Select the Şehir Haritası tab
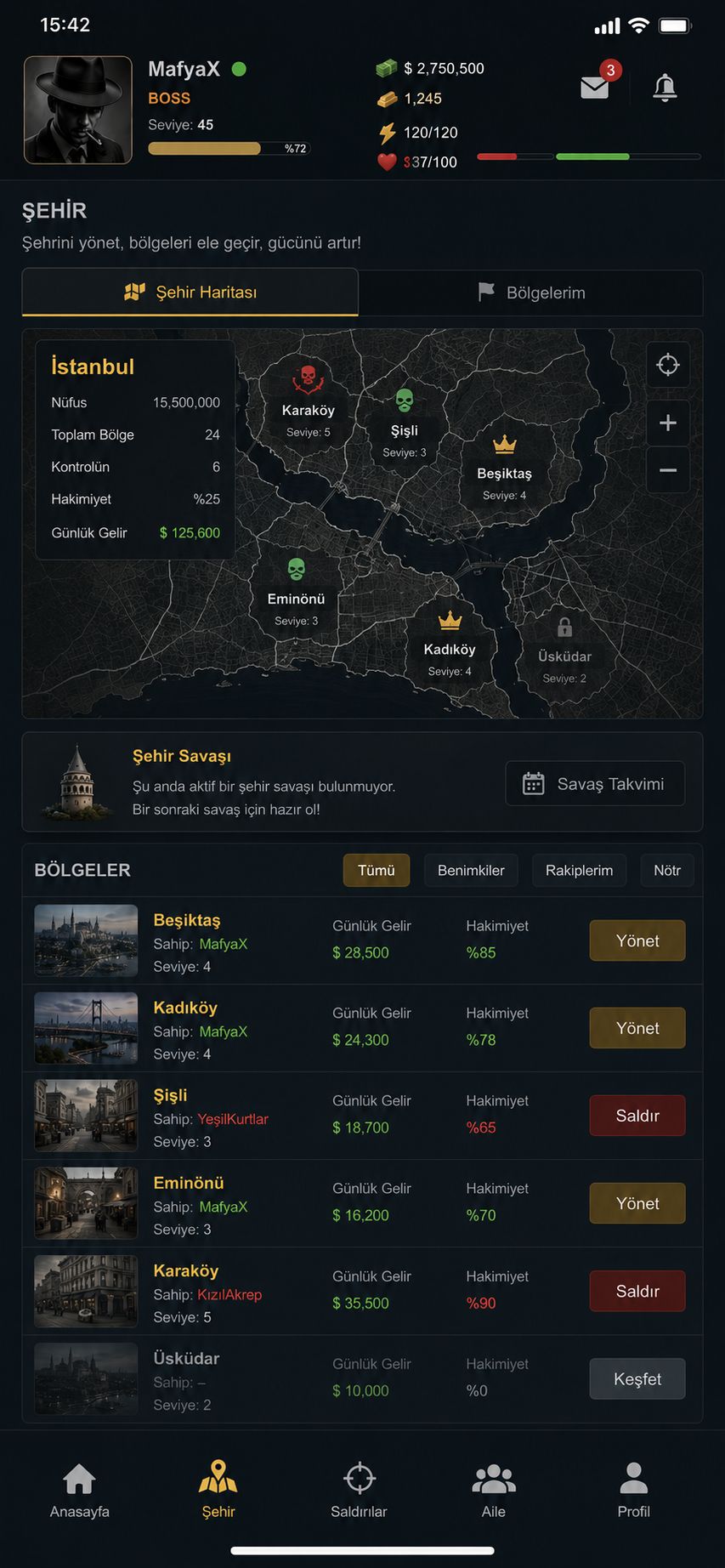The height and width of the screenshot is (1568, 725). 190,293
